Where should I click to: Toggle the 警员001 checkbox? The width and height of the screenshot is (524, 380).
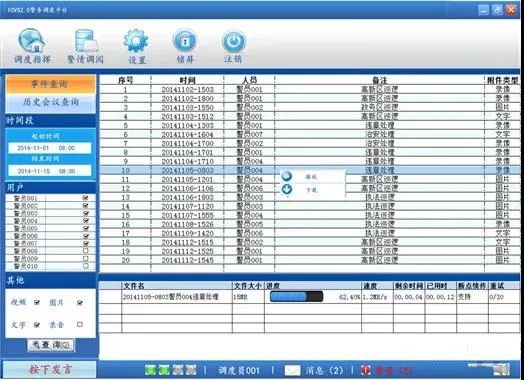pos(86,198)
